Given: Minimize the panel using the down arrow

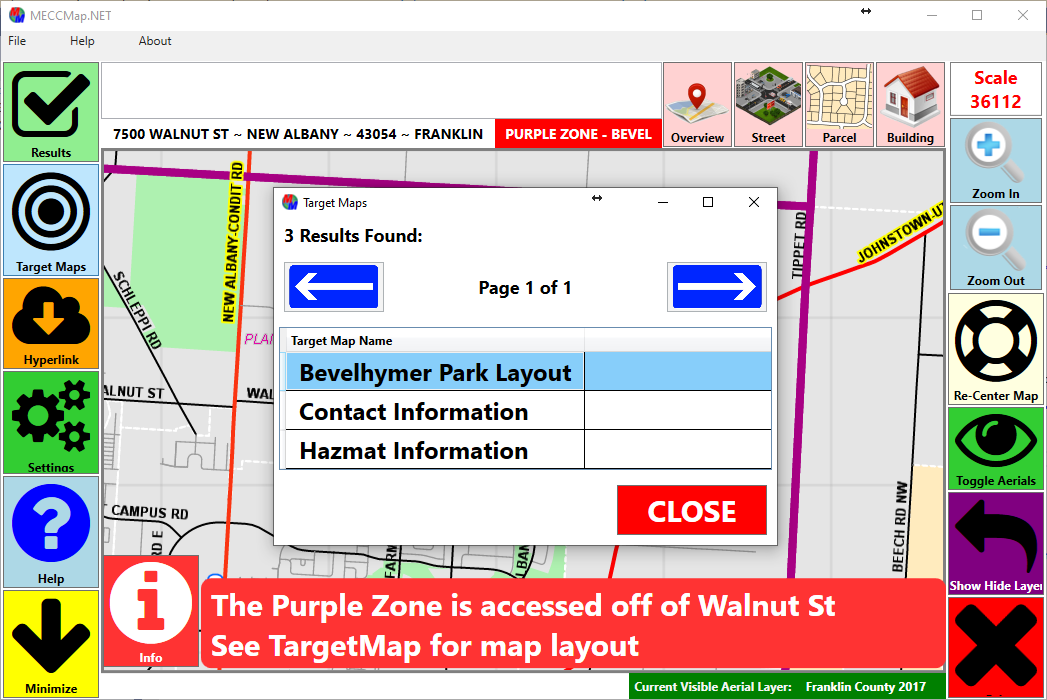Looking at the screenshot, I should [51, 642].
